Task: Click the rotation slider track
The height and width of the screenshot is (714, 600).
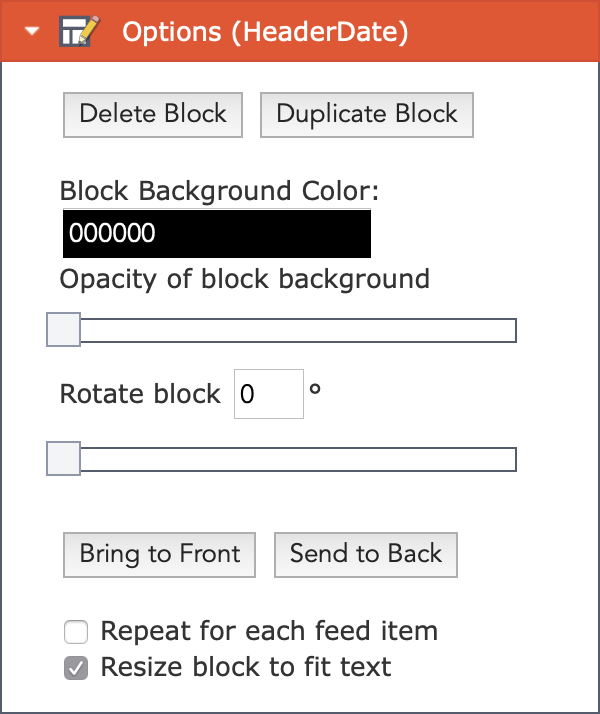Action: (x=298, y=459)
